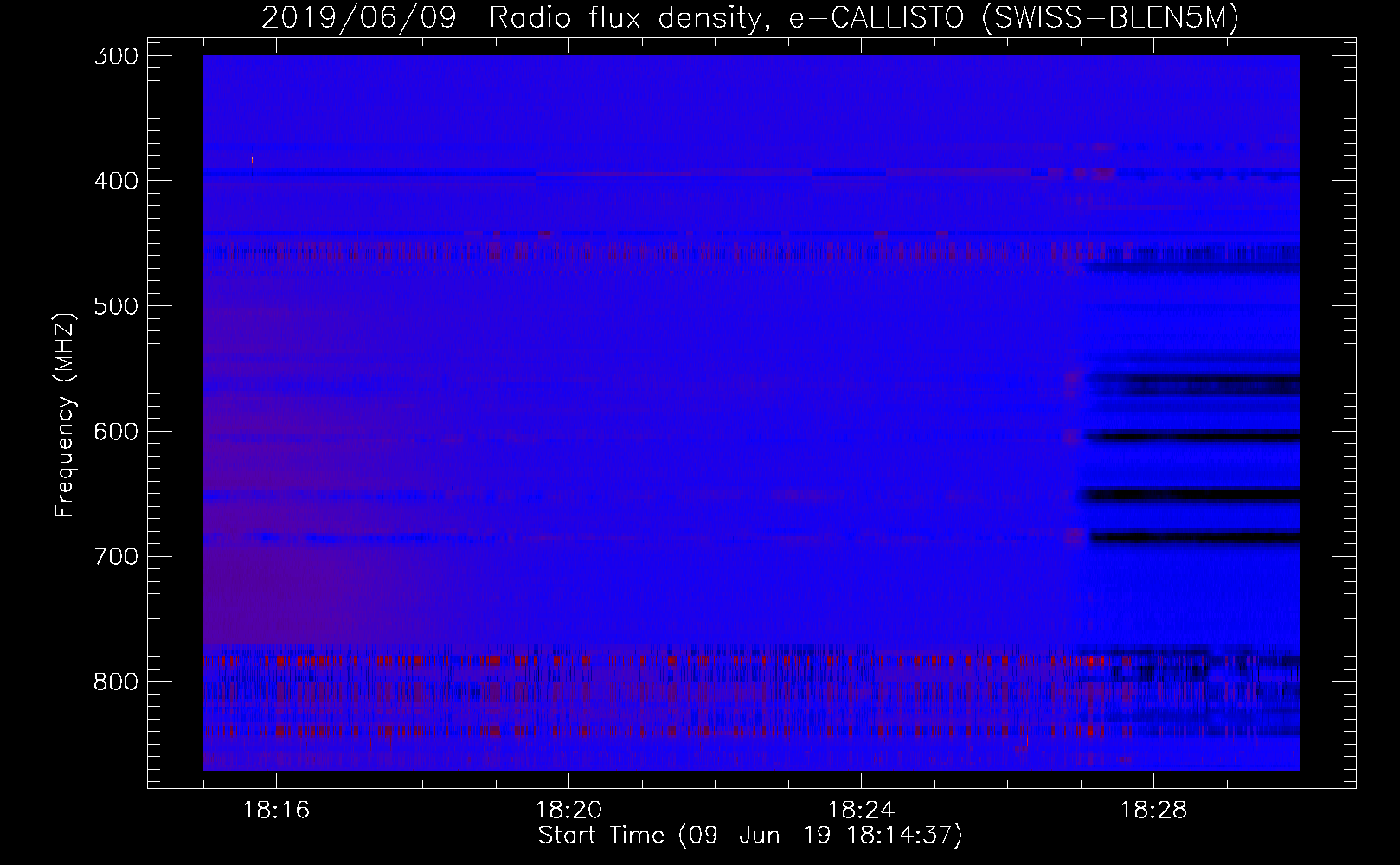Select the 800 frequency tick label

click(x=114, y=682)
